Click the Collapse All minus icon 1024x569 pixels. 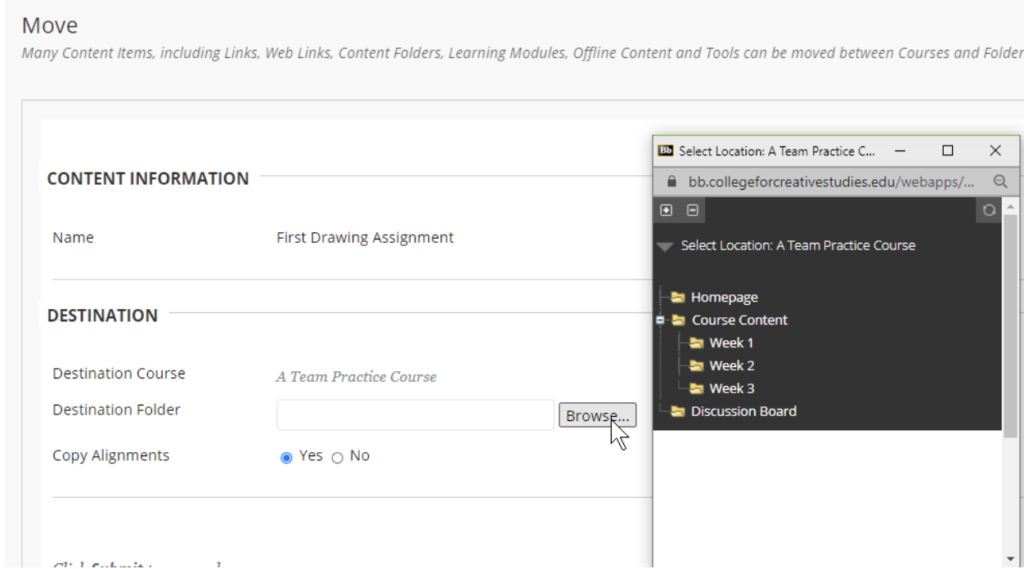point(692,210)
